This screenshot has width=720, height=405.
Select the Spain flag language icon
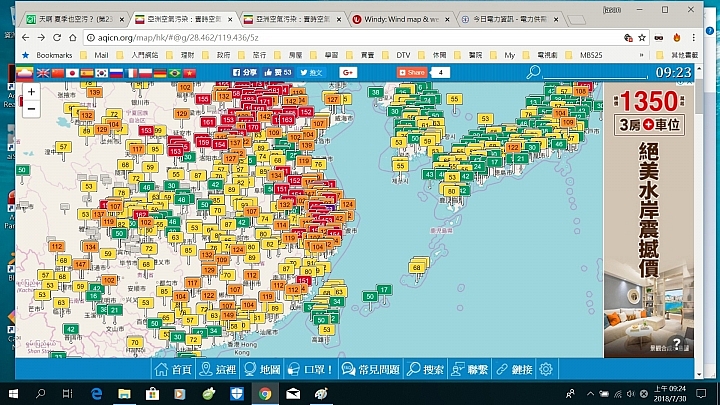[x=87, y=73]
